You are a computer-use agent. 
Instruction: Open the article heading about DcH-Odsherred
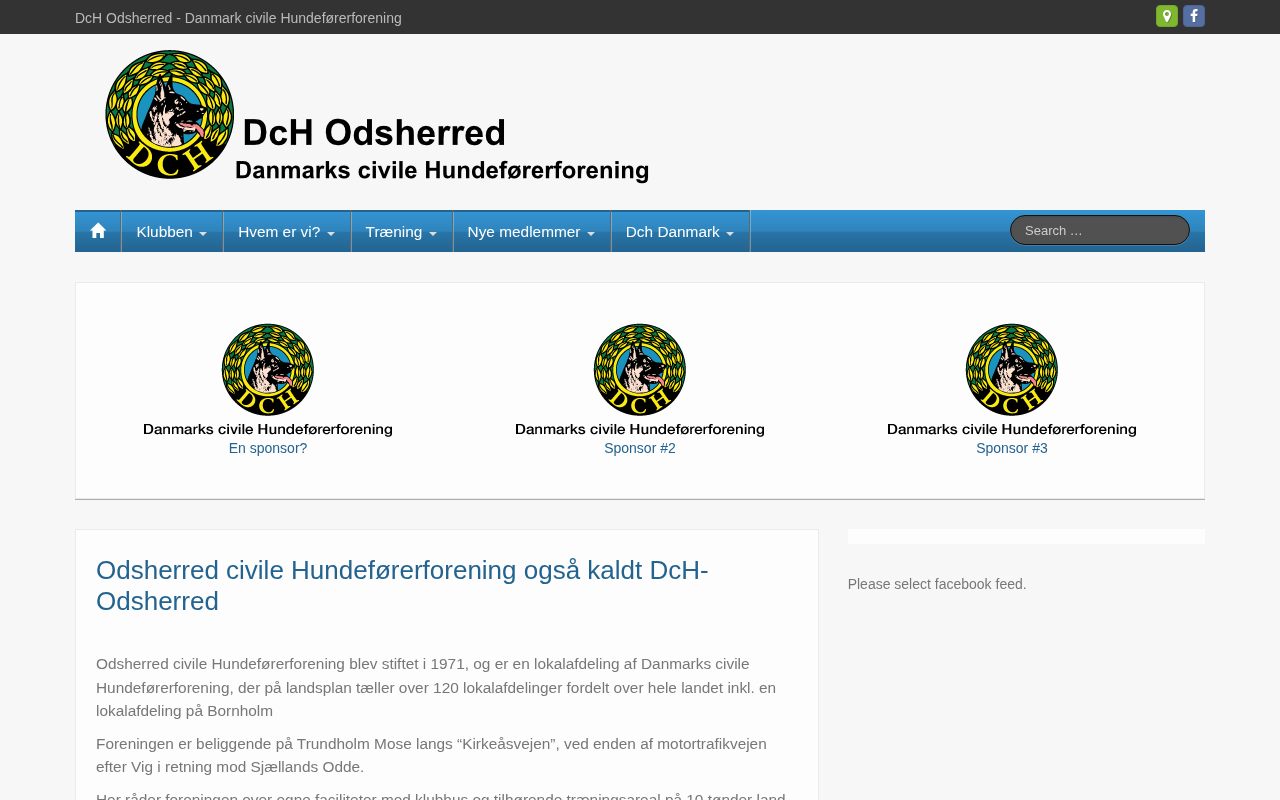point(402,586)
